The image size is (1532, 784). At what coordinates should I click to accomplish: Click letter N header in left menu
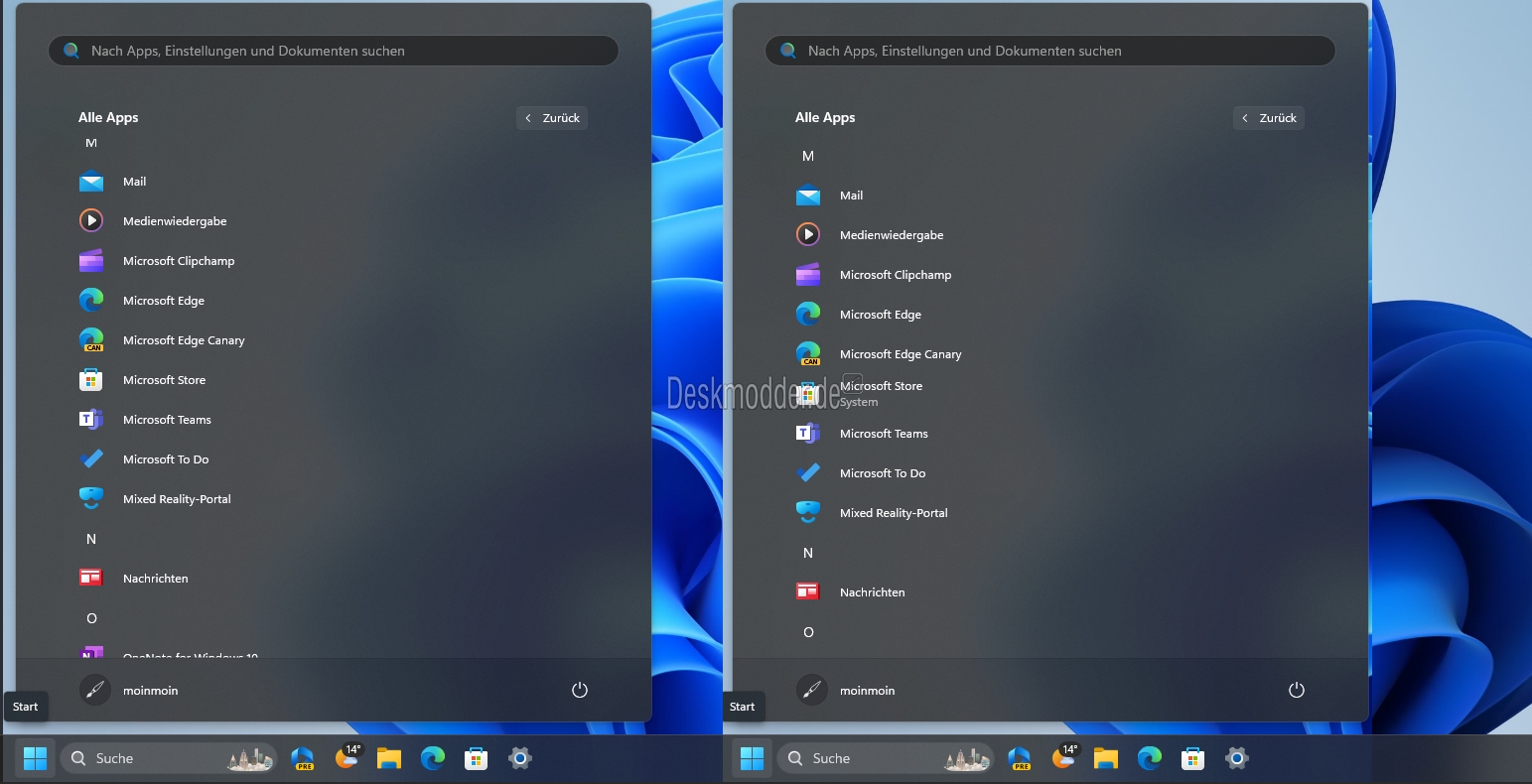(91, 539)
